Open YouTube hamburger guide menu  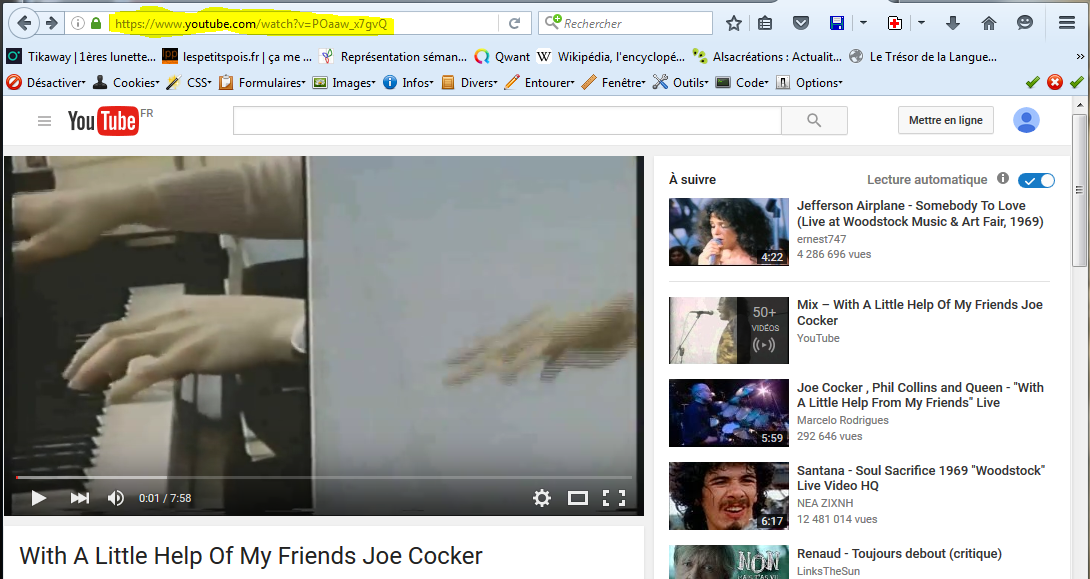44,121
